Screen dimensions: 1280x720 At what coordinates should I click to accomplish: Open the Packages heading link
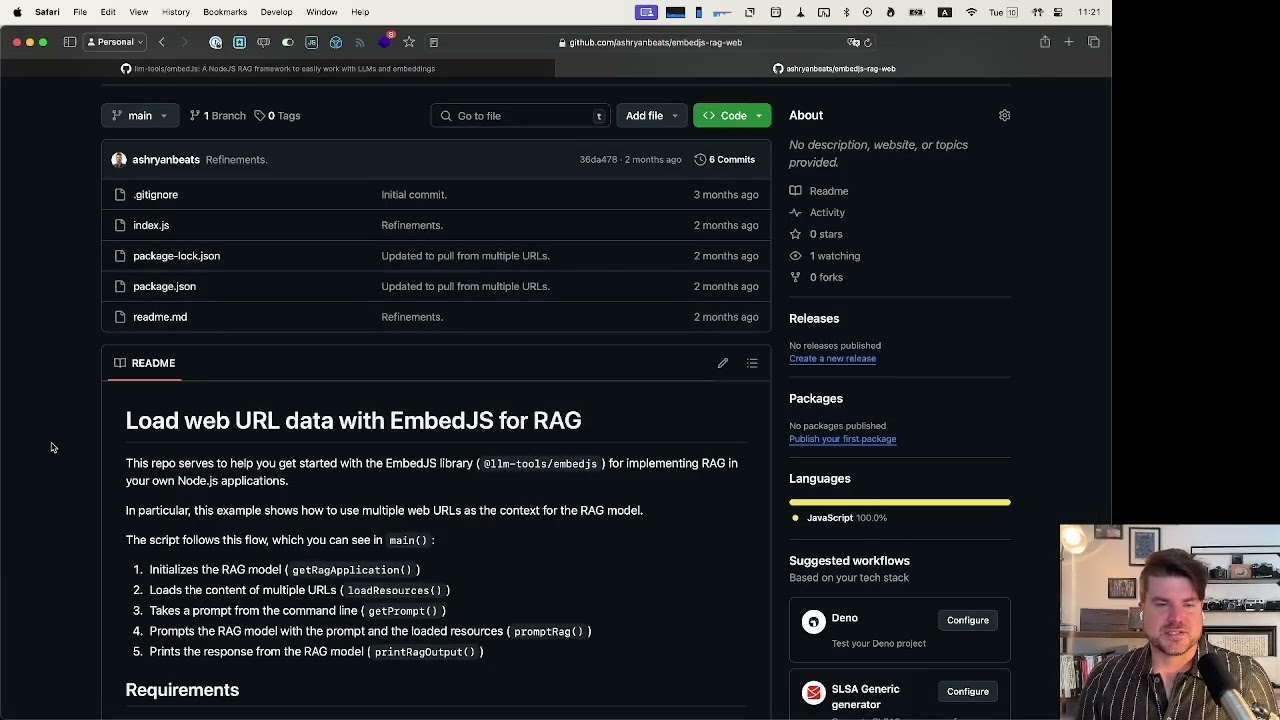pos(816,398)
